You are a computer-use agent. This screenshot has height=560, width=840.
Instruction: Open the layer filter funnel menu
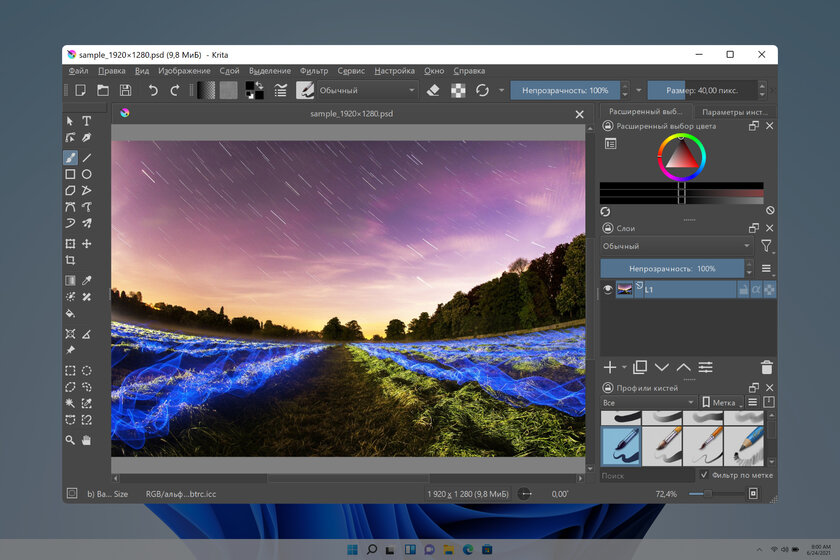[767, 246]
